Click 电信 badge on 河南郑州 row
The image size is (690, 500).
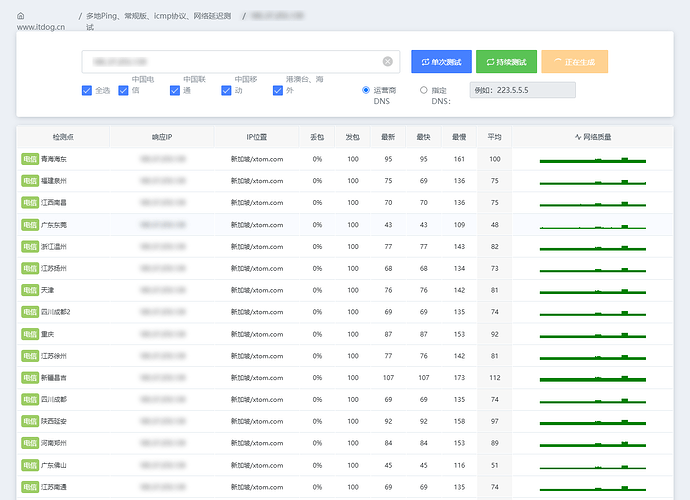[30, 443]
